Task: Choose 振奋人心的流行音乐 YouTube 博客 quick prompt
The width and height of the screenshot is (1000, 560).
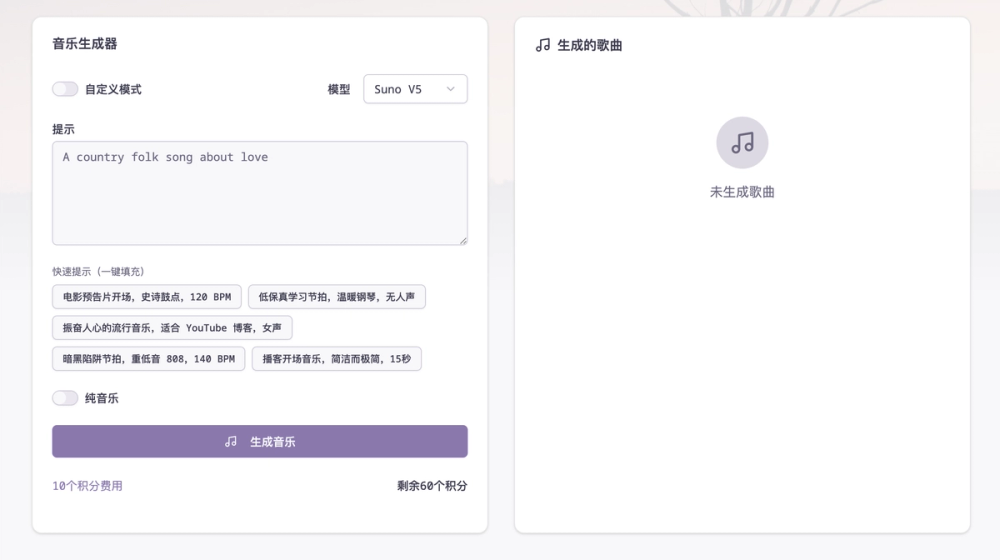Action: (x=172, y=328)
